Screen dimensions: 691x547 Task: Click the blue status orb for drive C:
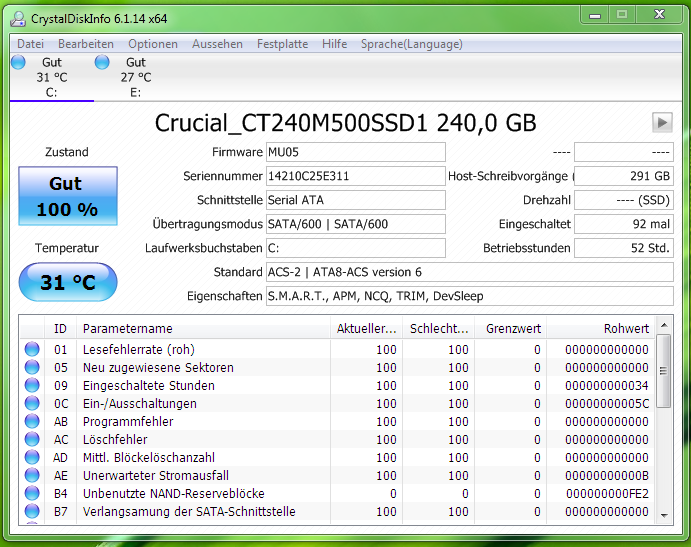tap(19, 62)
